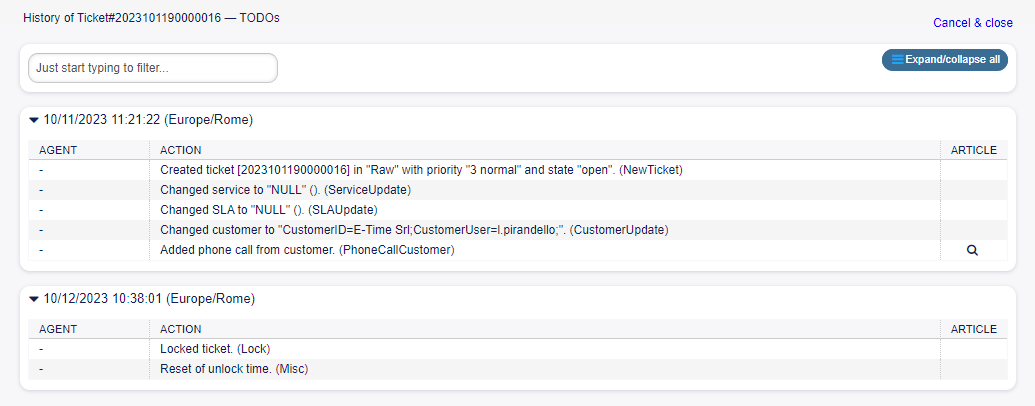
Task: Open the article magnifier icon for PhoneCallCustomer
Action: pyautogui.click(x=972, y=250)
